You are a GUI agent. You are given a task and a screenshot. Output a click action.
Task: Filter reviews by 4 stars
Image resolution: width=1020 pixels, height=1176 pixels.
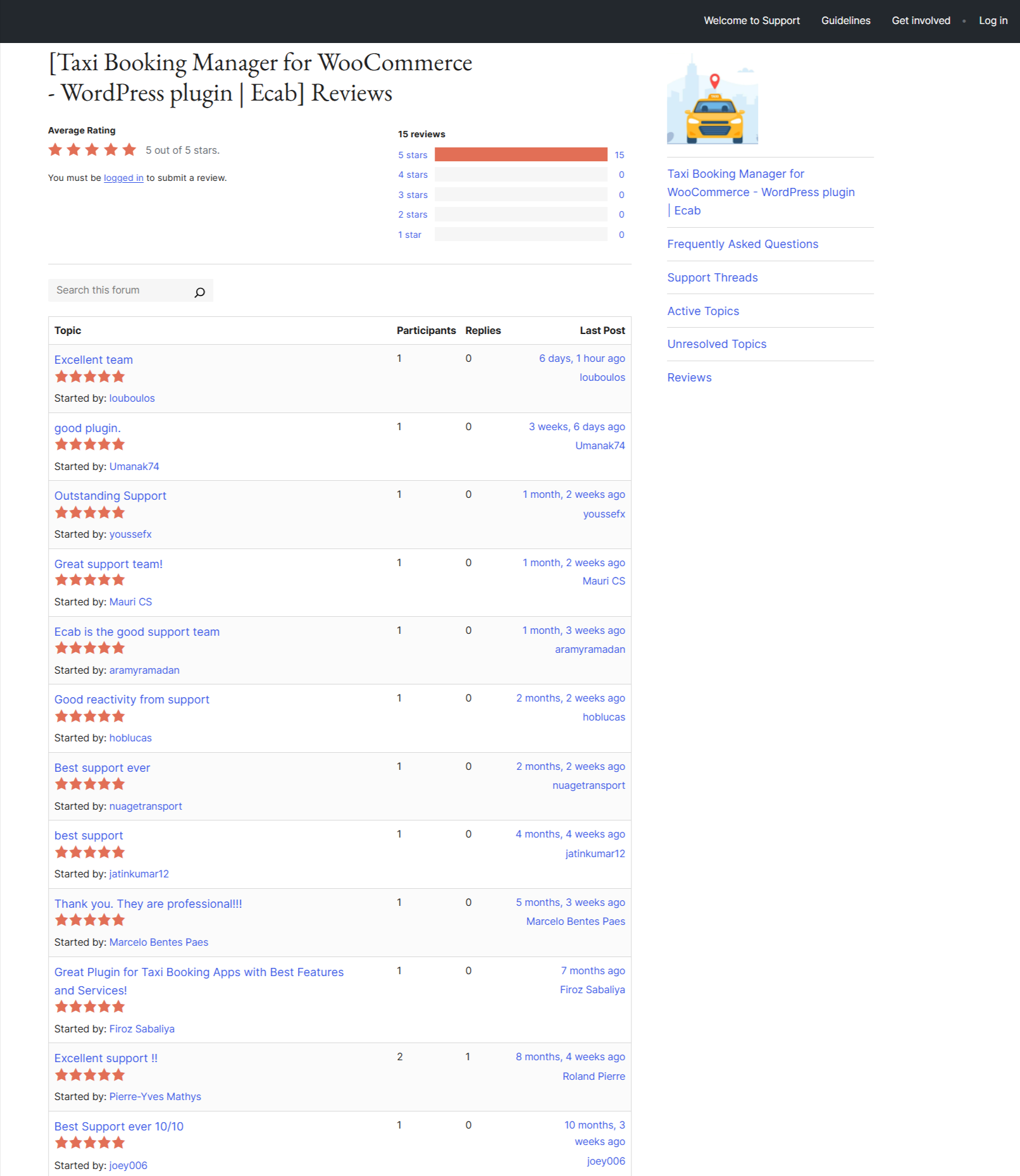(x=413, y=175)
